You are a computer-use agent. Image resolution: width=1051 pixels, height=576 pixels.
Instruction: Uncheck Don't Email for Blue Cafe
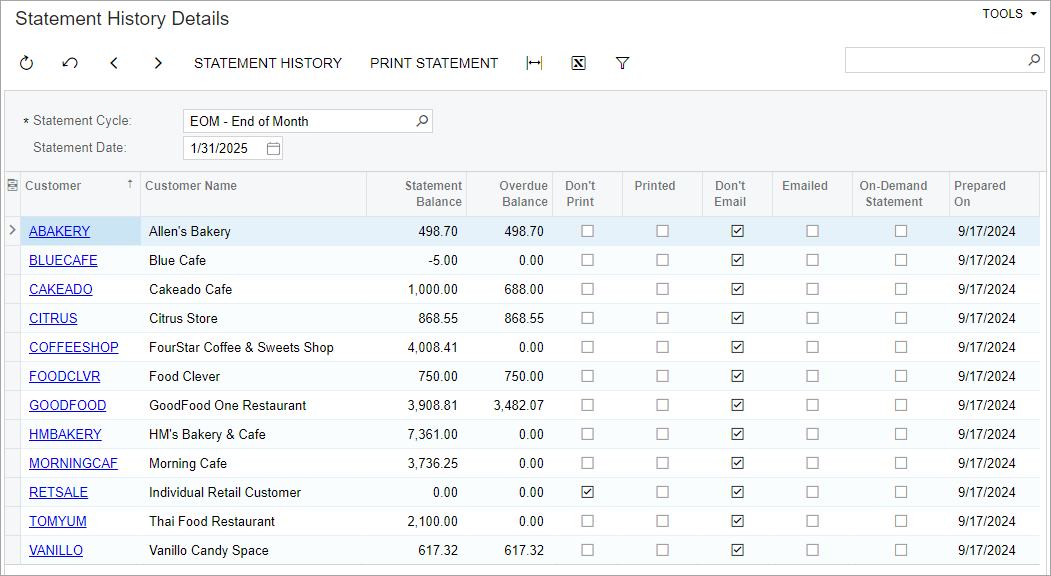click(737, 260)
